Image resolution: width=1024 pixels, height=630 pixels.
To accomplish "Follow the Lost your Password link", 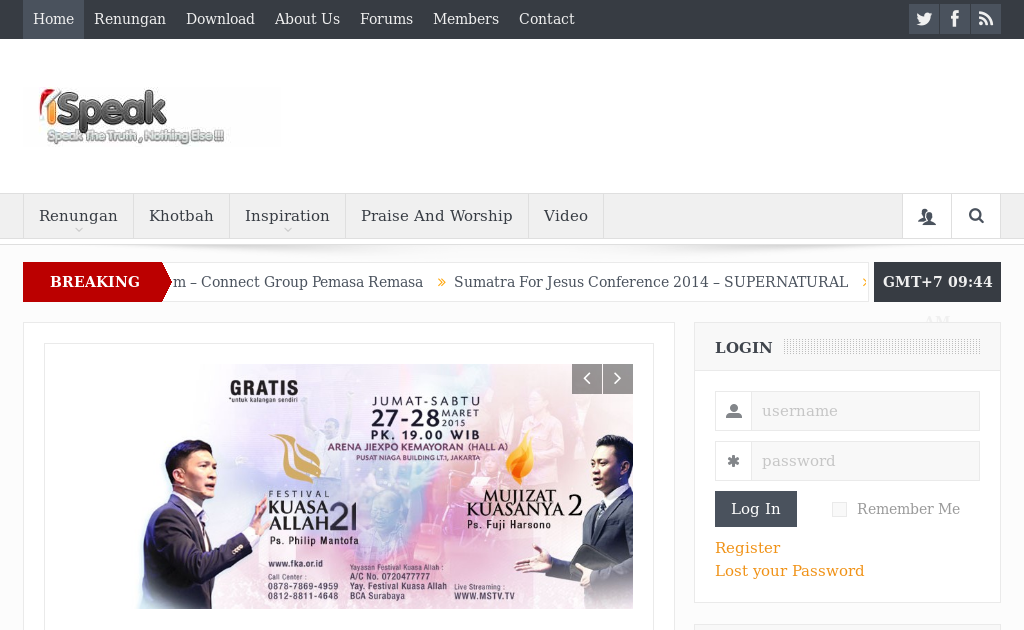I will click(790, 571).
